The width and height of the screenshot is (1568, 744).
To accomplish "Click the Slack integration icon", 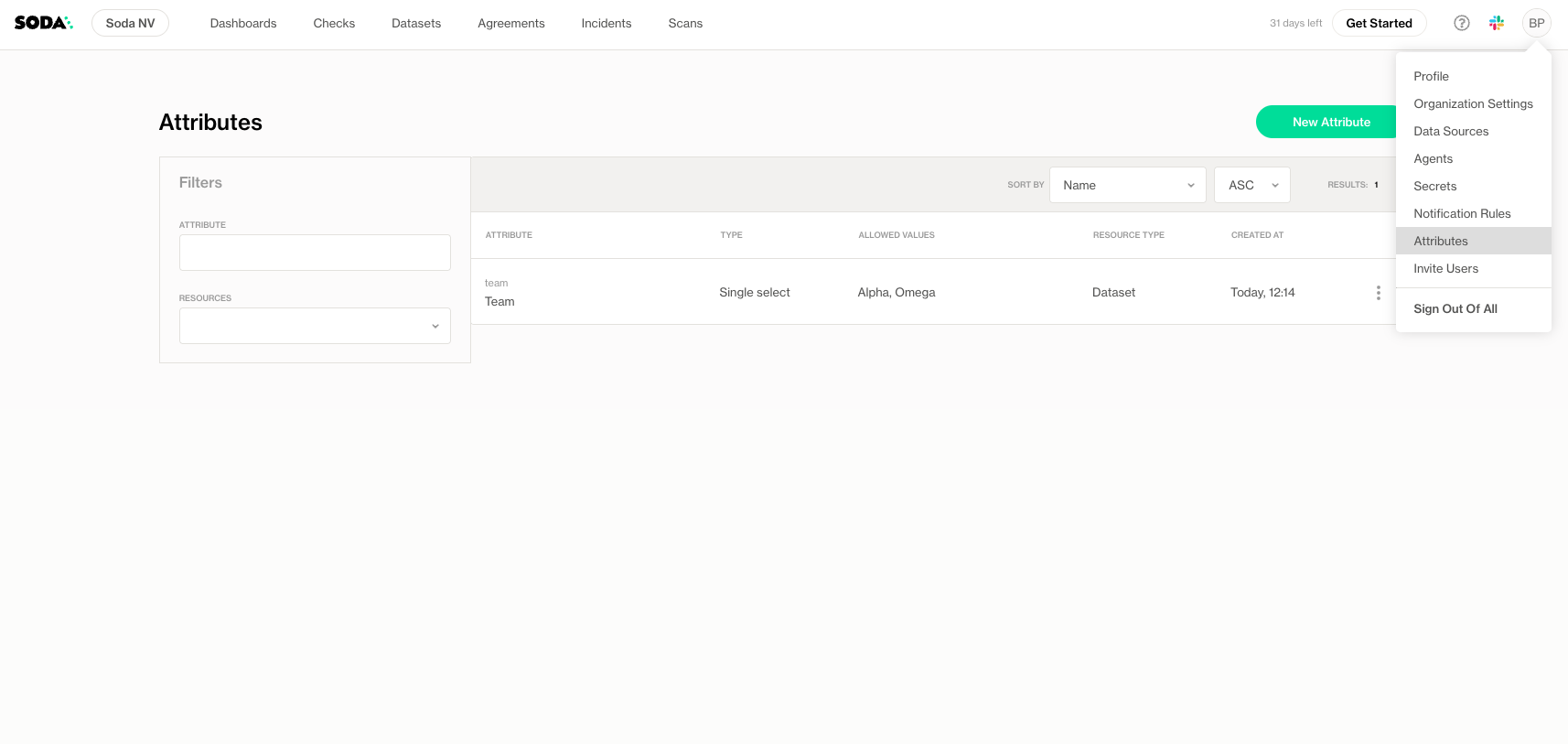I will (x=1497, y=23).
